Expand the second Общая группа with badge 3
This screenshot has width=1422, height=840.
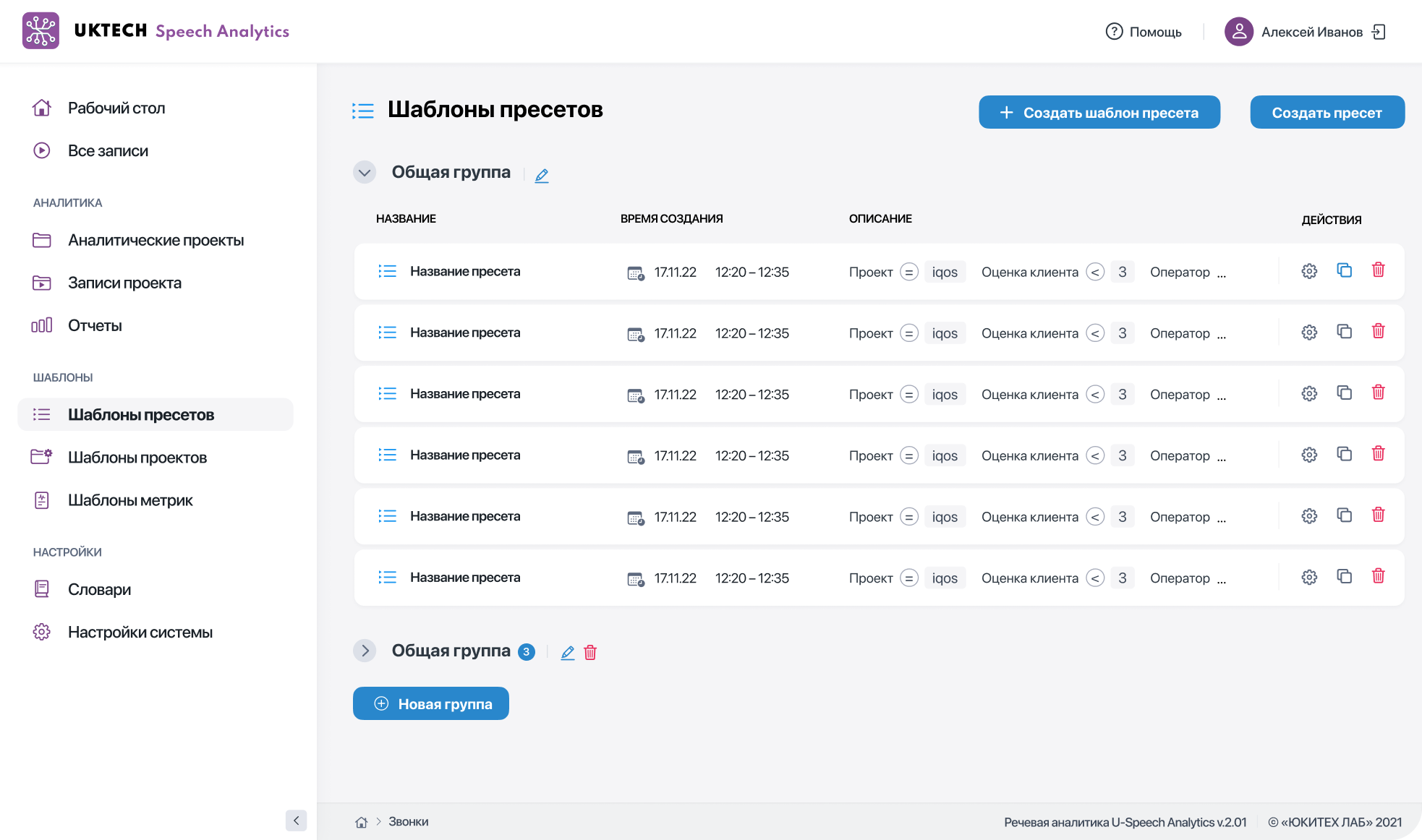click(x=365, y=651)
